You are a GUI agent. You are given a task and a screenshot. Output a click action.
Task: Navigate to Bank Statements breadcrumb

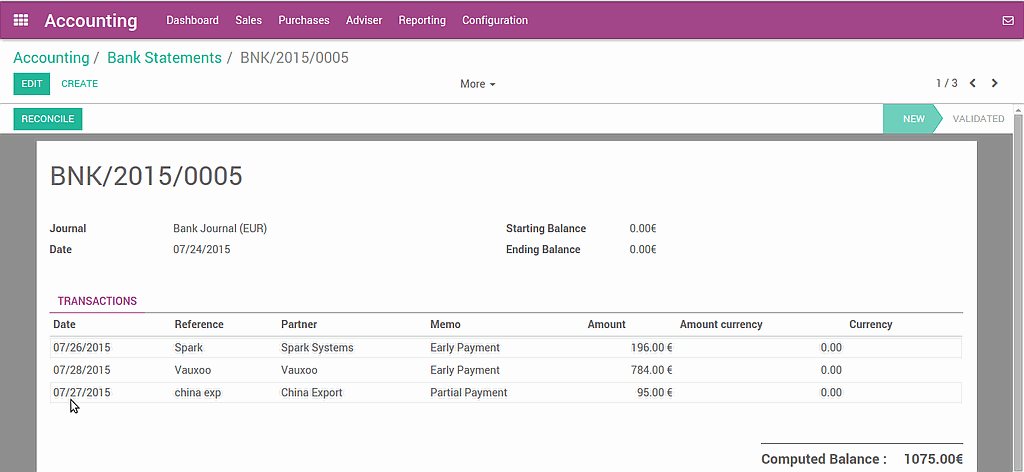(164, 58)
